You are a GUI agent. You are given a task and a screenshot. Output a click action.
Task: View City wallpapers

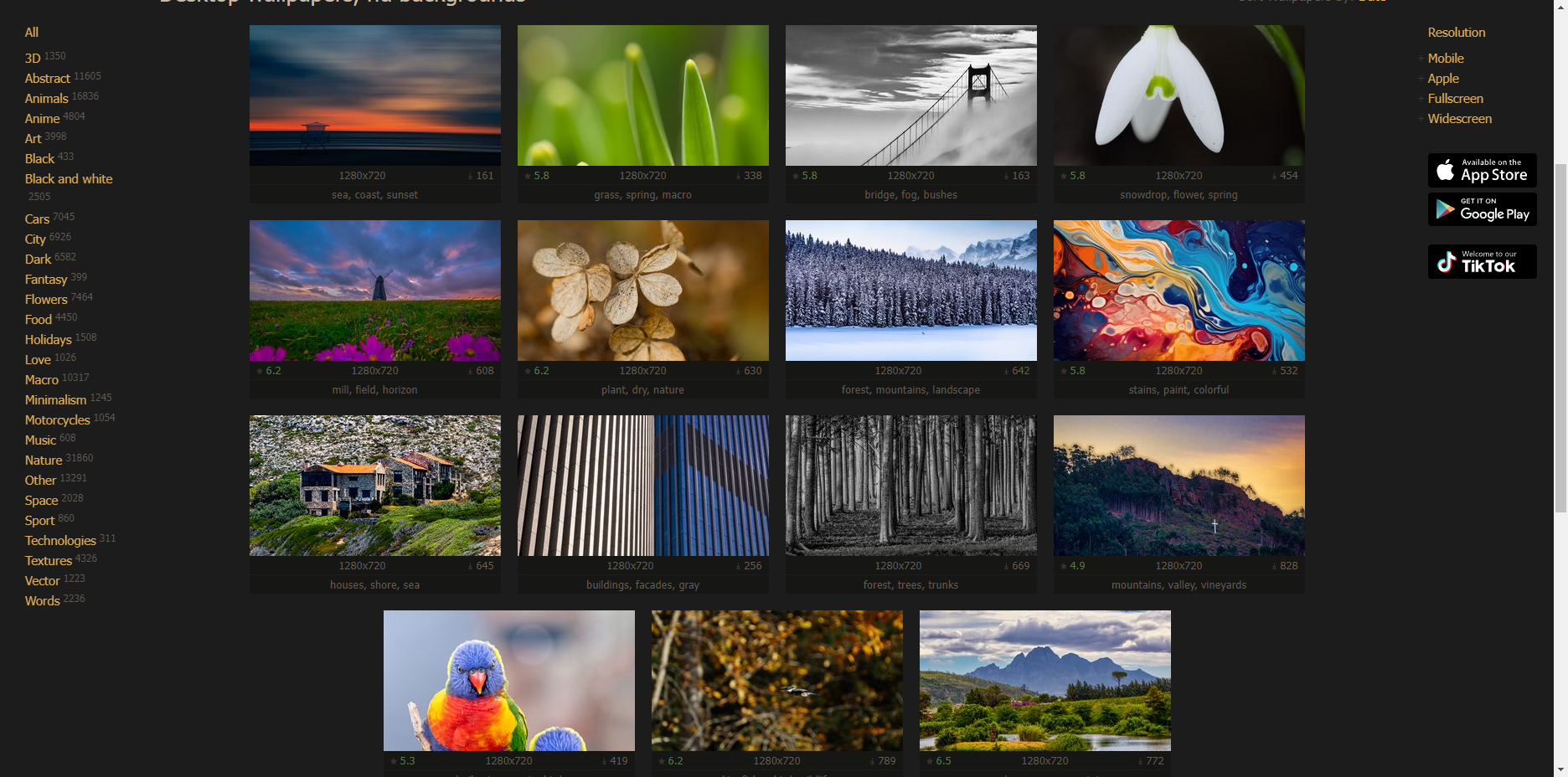click(x=35, y=239)
